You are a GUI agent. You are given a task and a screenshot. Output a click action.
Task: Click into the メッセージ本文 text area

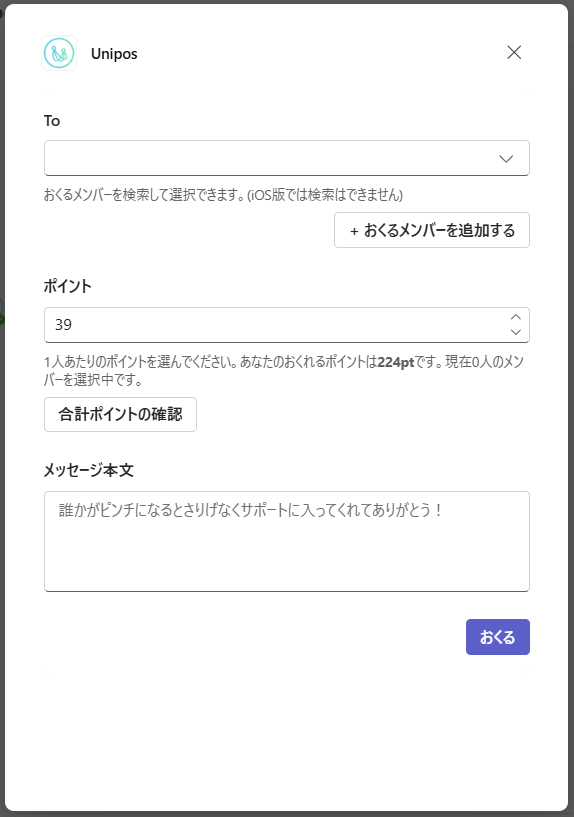(x=286, y=541)
